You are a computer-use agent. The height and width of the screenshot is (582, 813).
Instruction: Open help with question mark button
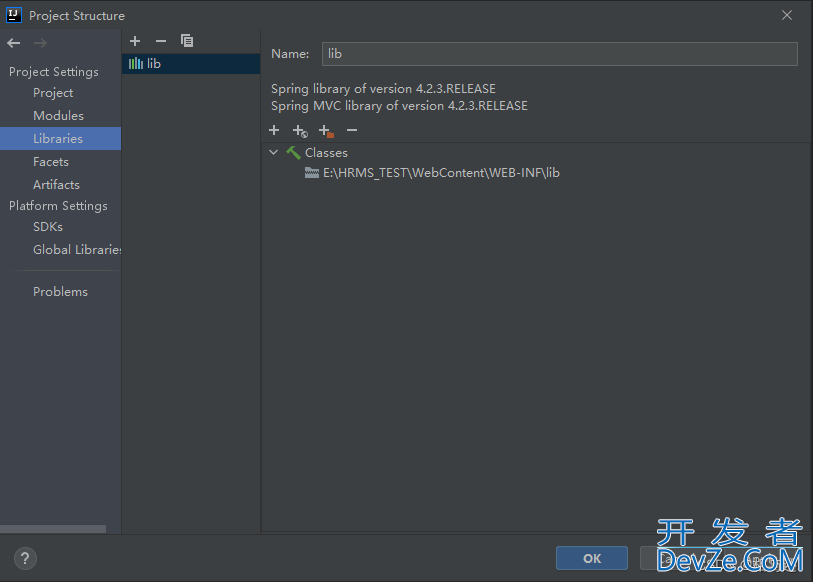click(25, 559)
